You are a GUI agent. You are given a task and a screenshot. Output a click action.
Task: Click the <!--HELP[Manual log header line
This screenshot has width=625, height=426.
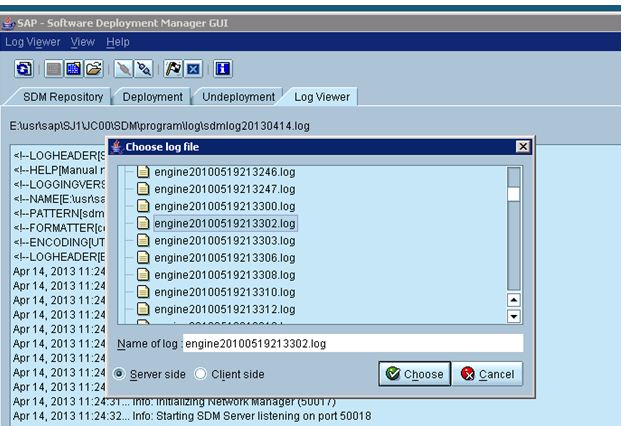click(59, 170)
